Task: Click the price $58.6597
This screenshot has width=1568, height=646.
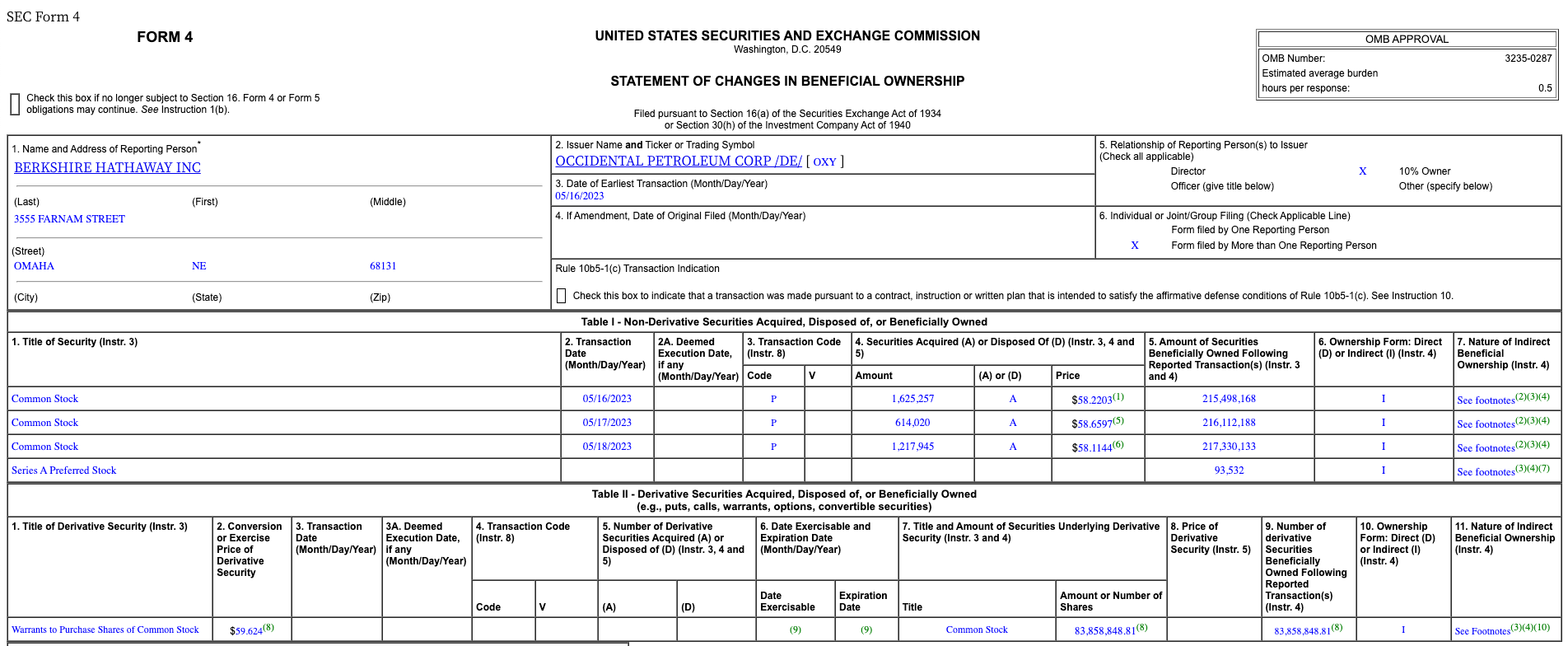Action: 1092,424
